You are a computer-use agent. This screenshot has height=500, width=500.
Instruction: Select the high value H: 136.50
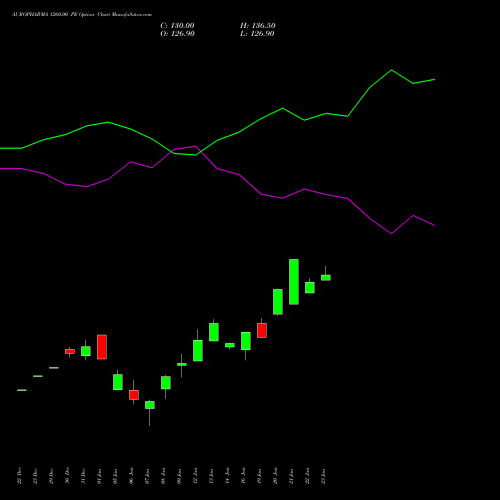[258, 26]
